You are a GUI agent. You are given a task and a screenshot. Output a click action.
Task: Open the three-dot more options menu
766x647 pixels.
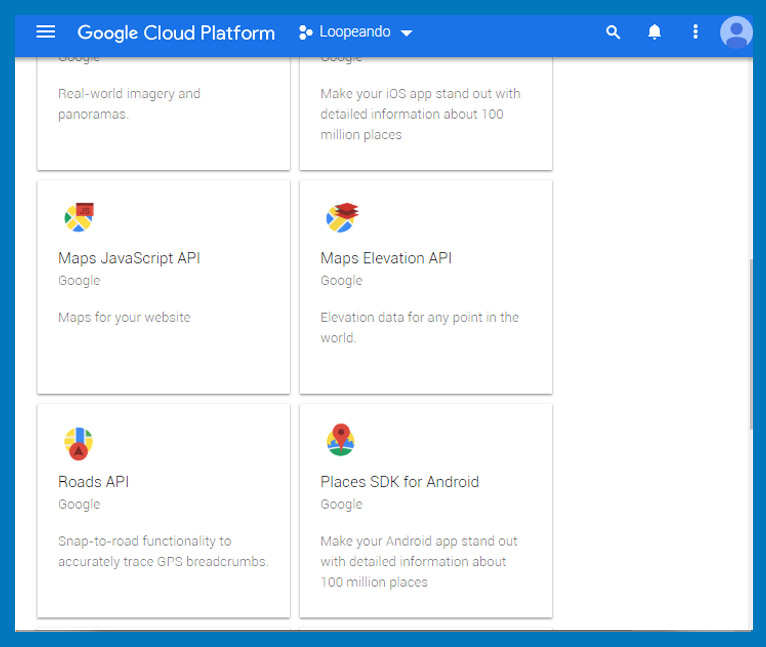coord(695,32)
